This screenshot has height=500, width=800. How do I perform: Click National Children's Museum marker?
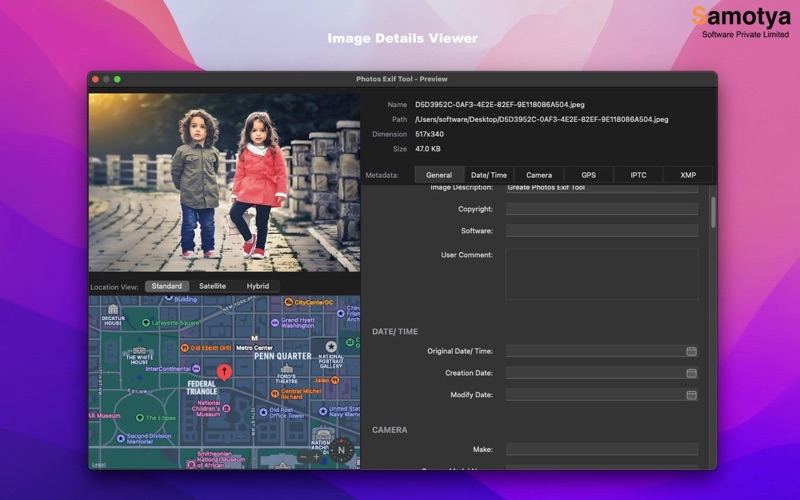227,408
